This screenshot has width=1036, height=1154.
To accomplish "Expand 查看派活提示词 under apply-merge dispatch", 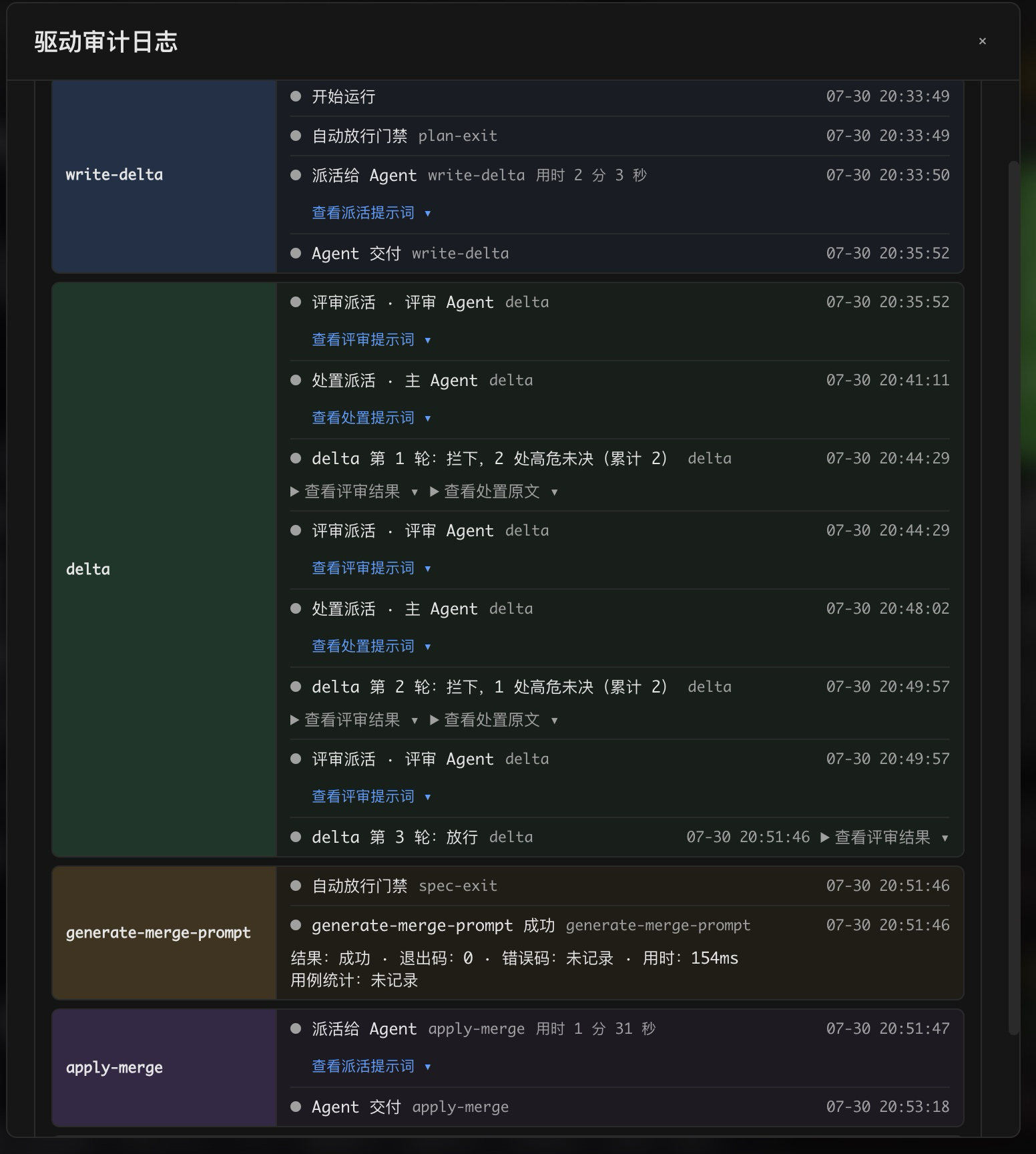I will pyautogui.click(x=371, y=1067).
